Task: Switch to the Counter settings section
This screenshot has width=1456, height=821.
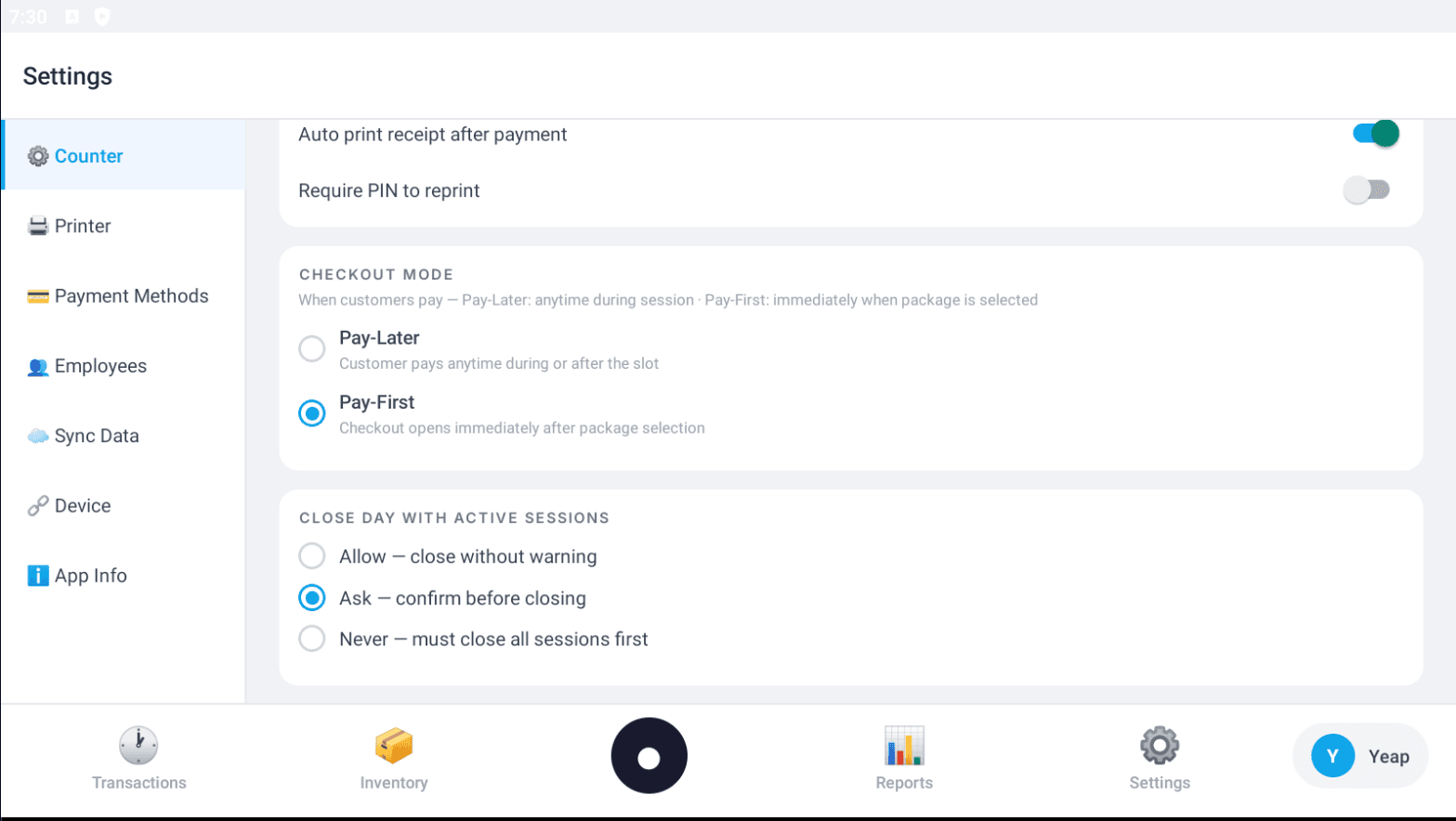Action: click(x=88, y=156)
